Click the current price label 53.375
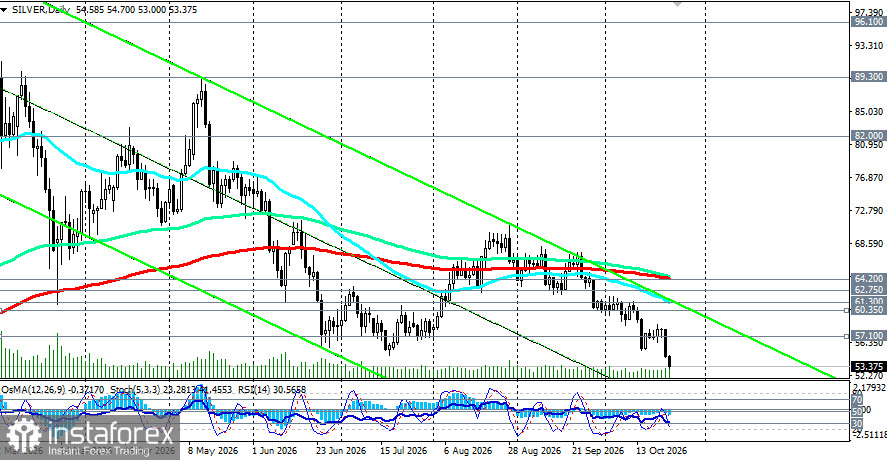This screenshot has width=887, height=460. [x=868, y=367]
